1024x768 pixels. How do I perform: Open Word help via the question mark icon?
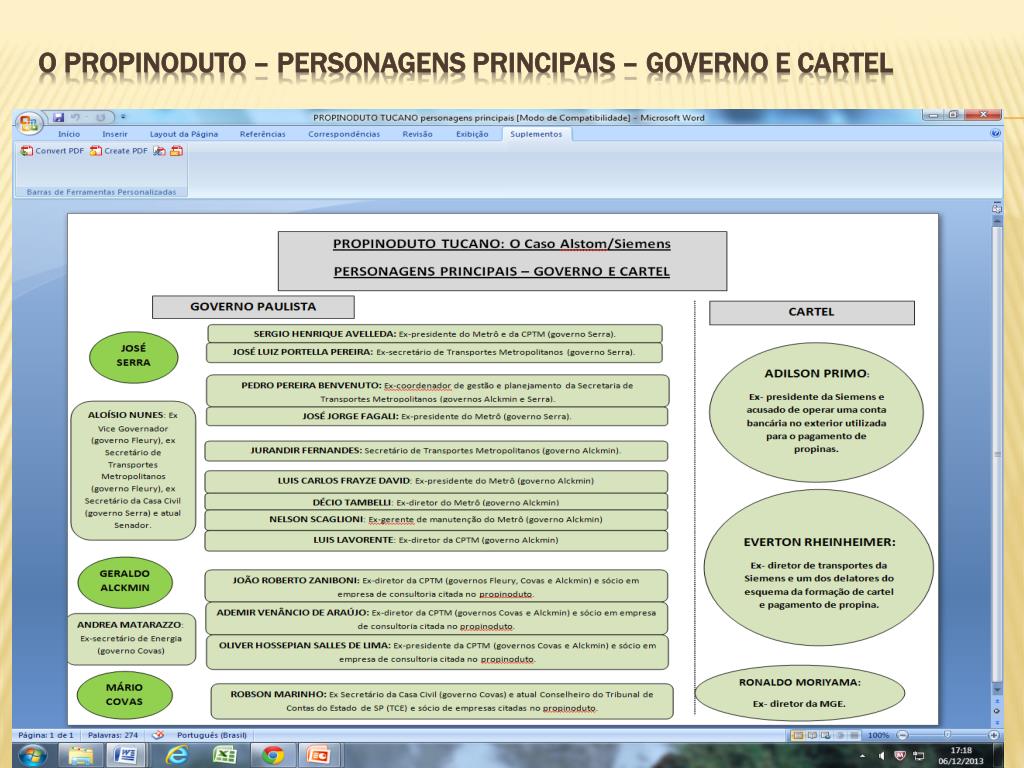(x=995, y=133)
